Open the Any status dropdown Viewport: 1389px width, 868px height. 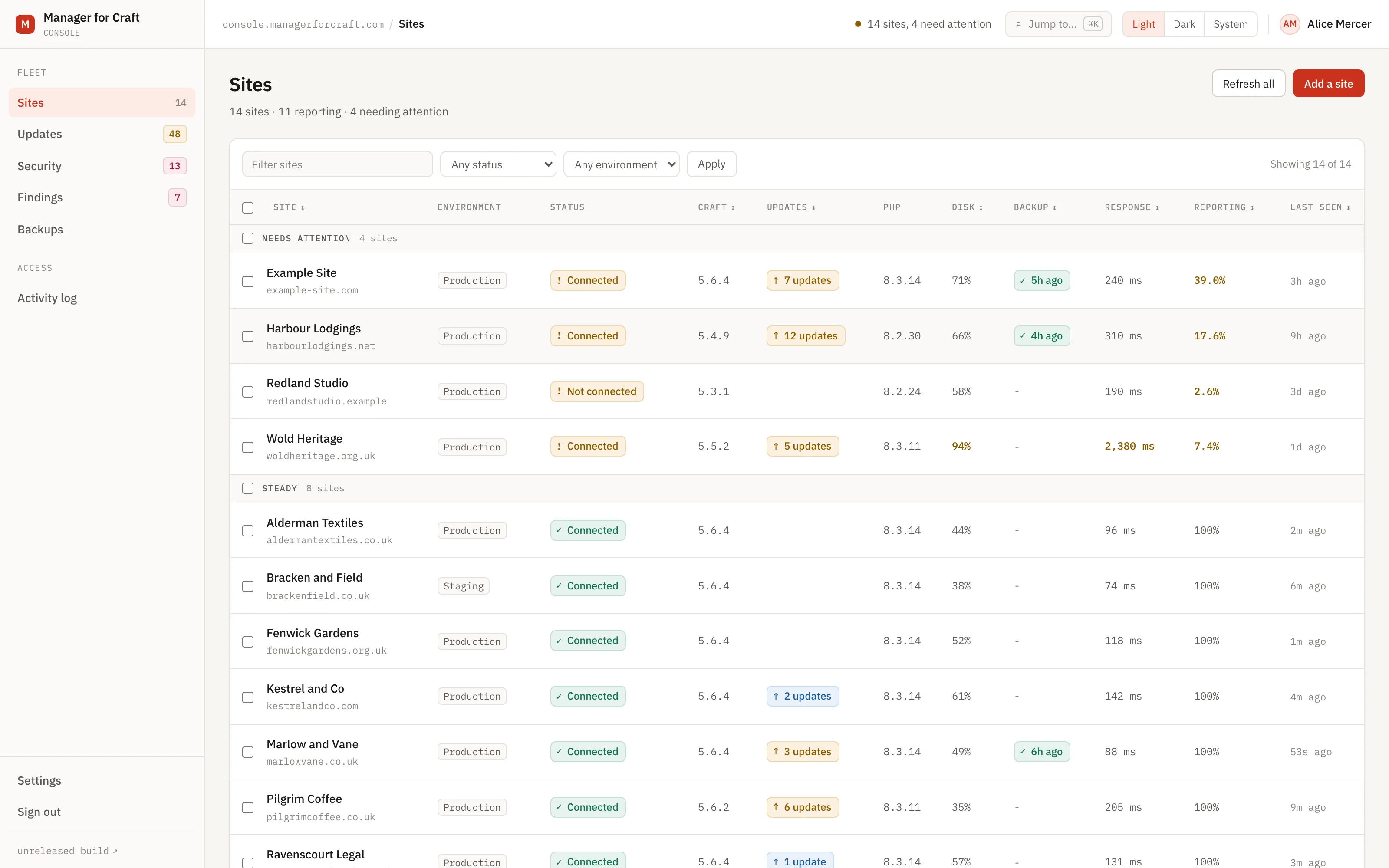497,164
